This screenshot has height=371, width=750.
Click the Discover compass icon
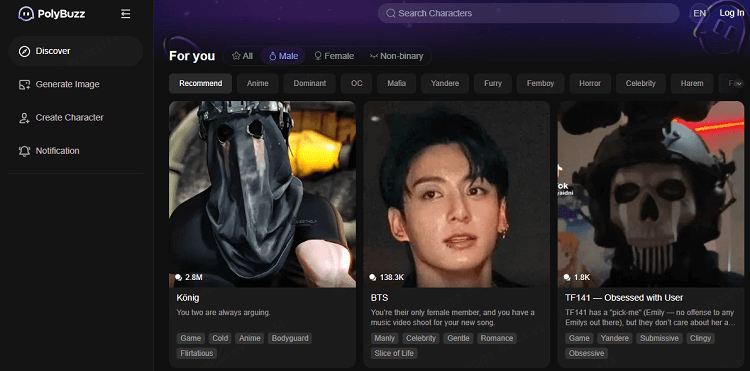tap(24, 51)
